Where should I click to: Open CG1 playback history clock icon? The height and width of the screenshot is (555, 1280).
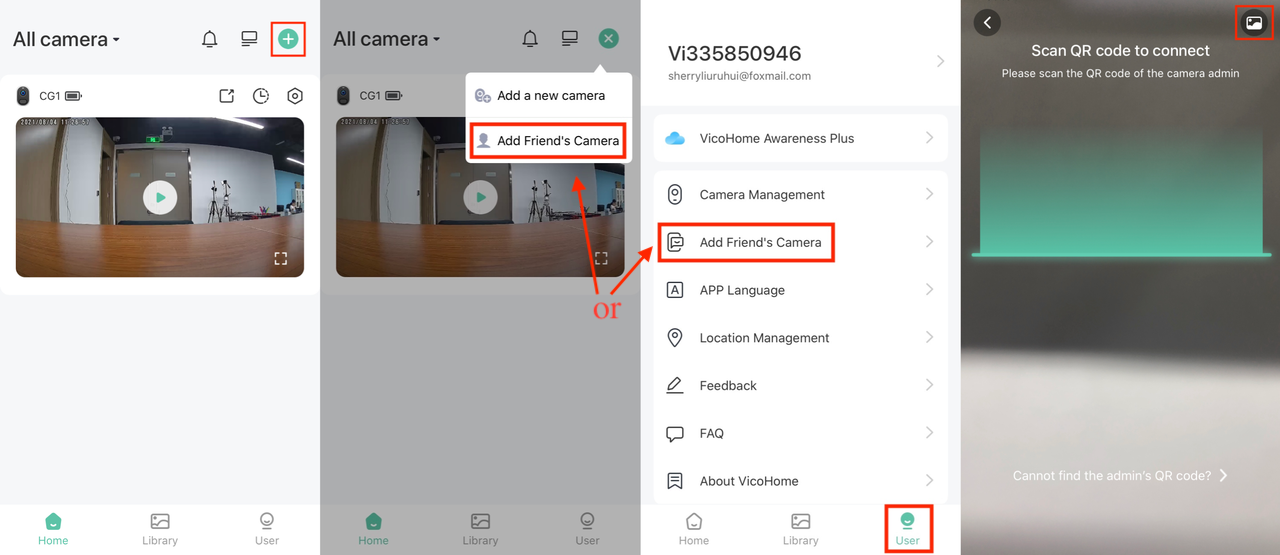261,96
